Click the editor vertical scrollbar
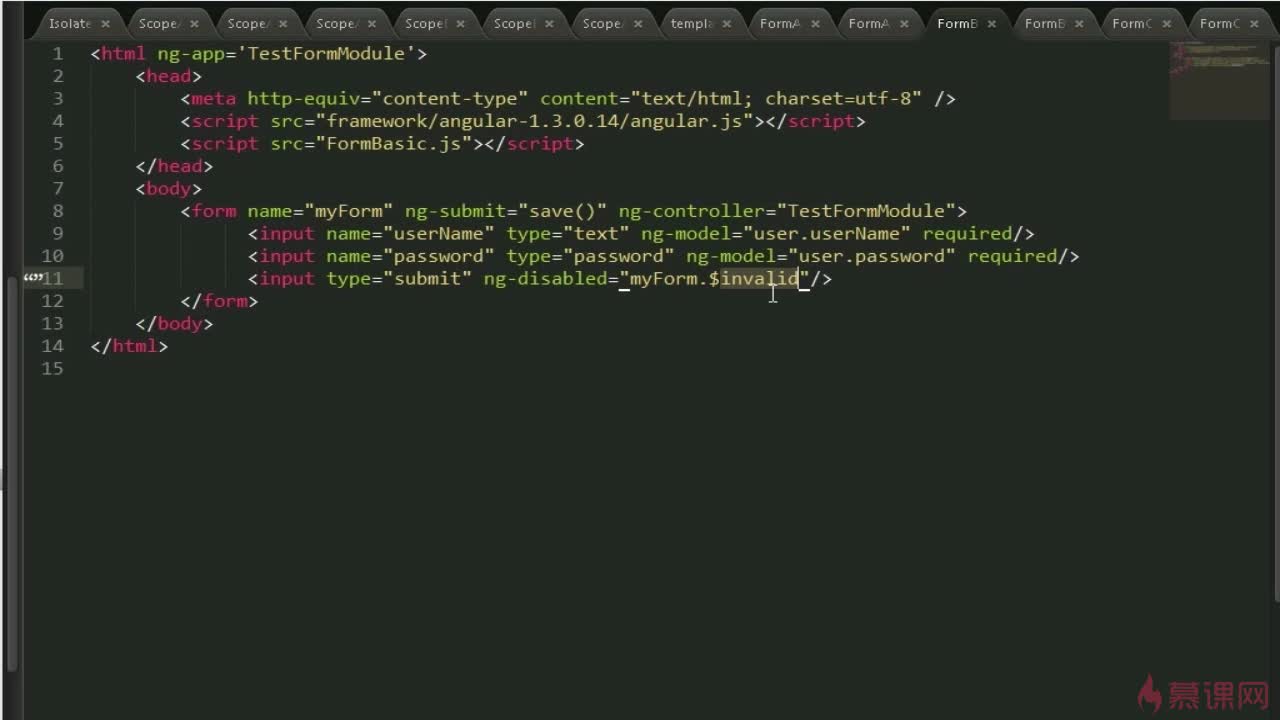 1275,320
